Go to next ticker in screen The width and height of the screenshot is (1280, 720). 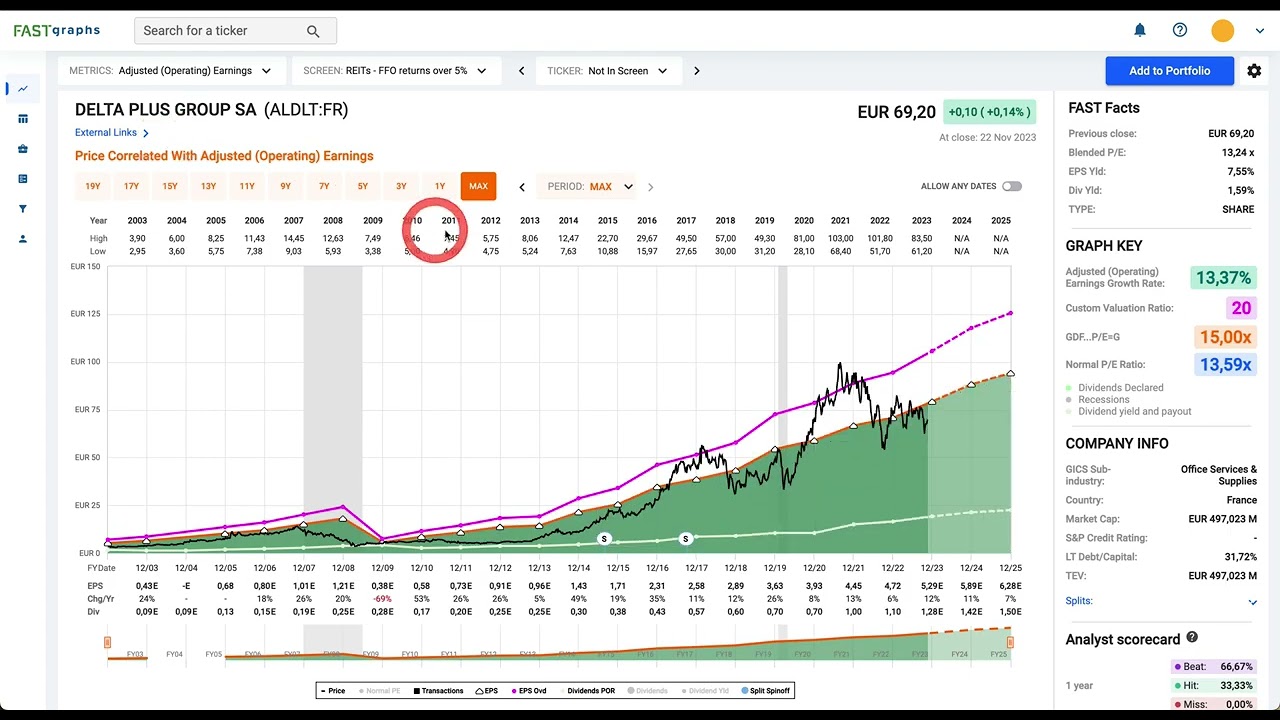click(697, 71)
